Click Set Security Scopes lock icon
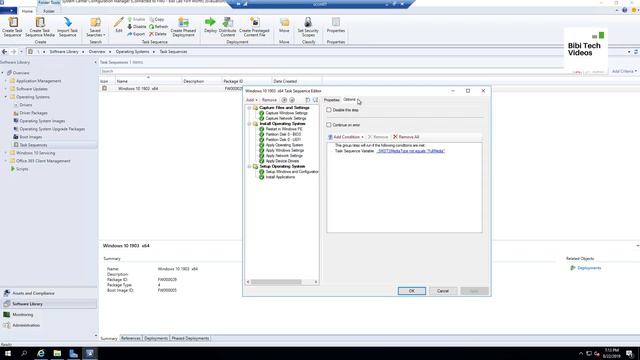Viewport: 640px width, 360px height. pyautogui.click(x=308, y=22)
